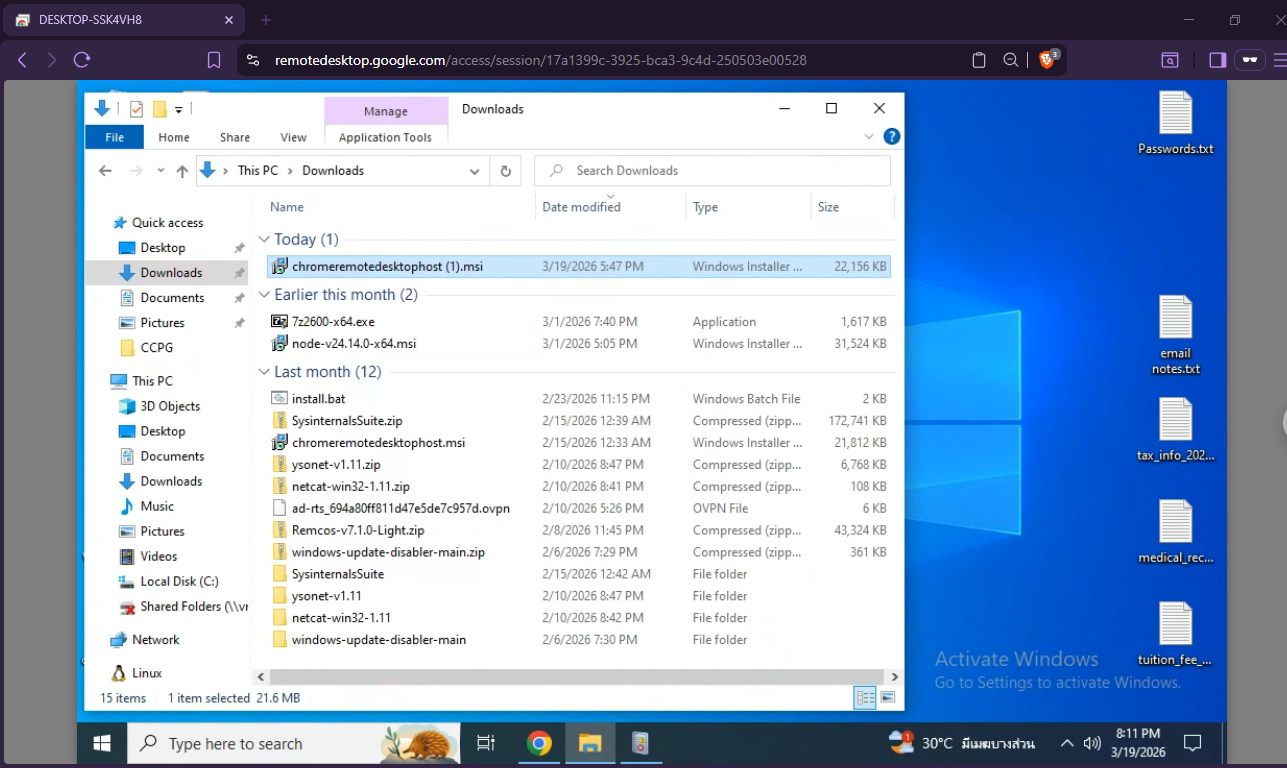Open the Customize Quick Access Toolbar dropdown
The width and height of the screenshot is (1287, 768).
(x=178, y=109)
